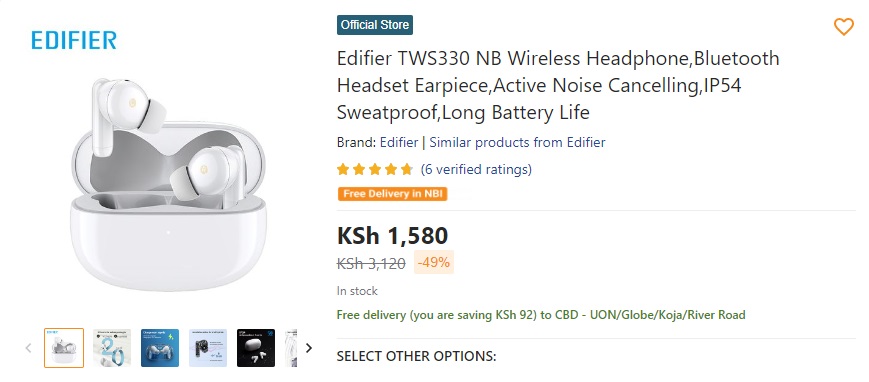Screen dimensions: 869x382
Task: Click the SELECT OTHER OPTIONS heading
Action: click(x=416, y=356)
